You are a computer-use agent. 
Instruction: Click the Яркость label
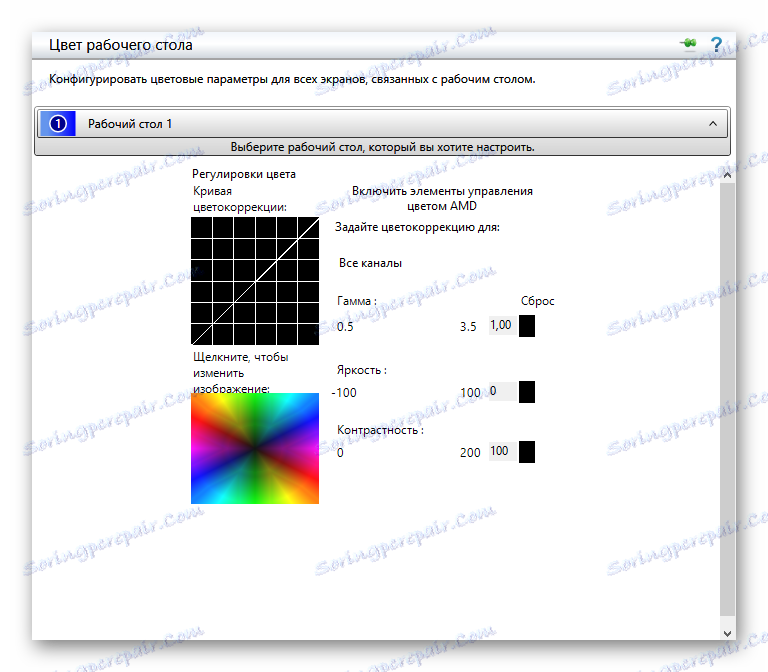pyautogui.click(x=361, y=370)
